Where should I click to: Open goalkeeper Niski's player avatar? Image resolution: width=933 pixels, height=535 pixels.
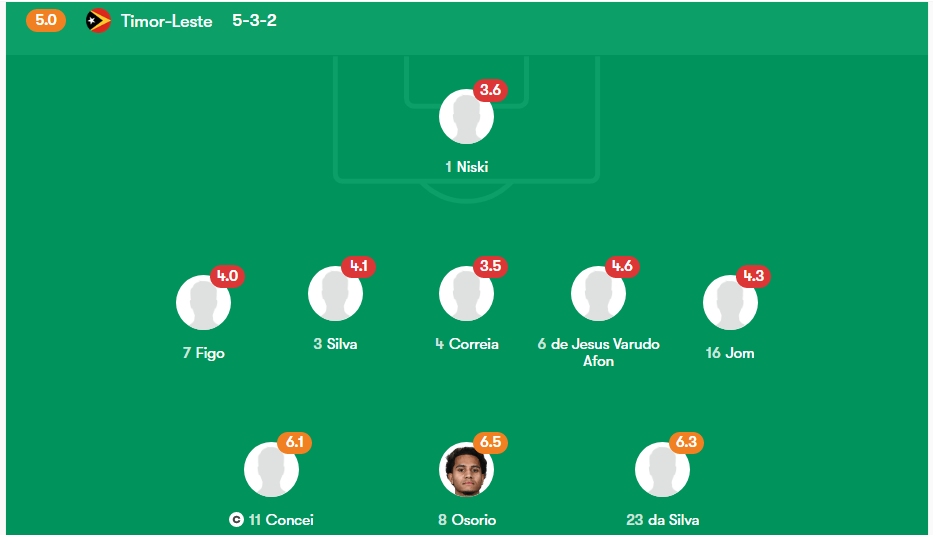point(466,117)
